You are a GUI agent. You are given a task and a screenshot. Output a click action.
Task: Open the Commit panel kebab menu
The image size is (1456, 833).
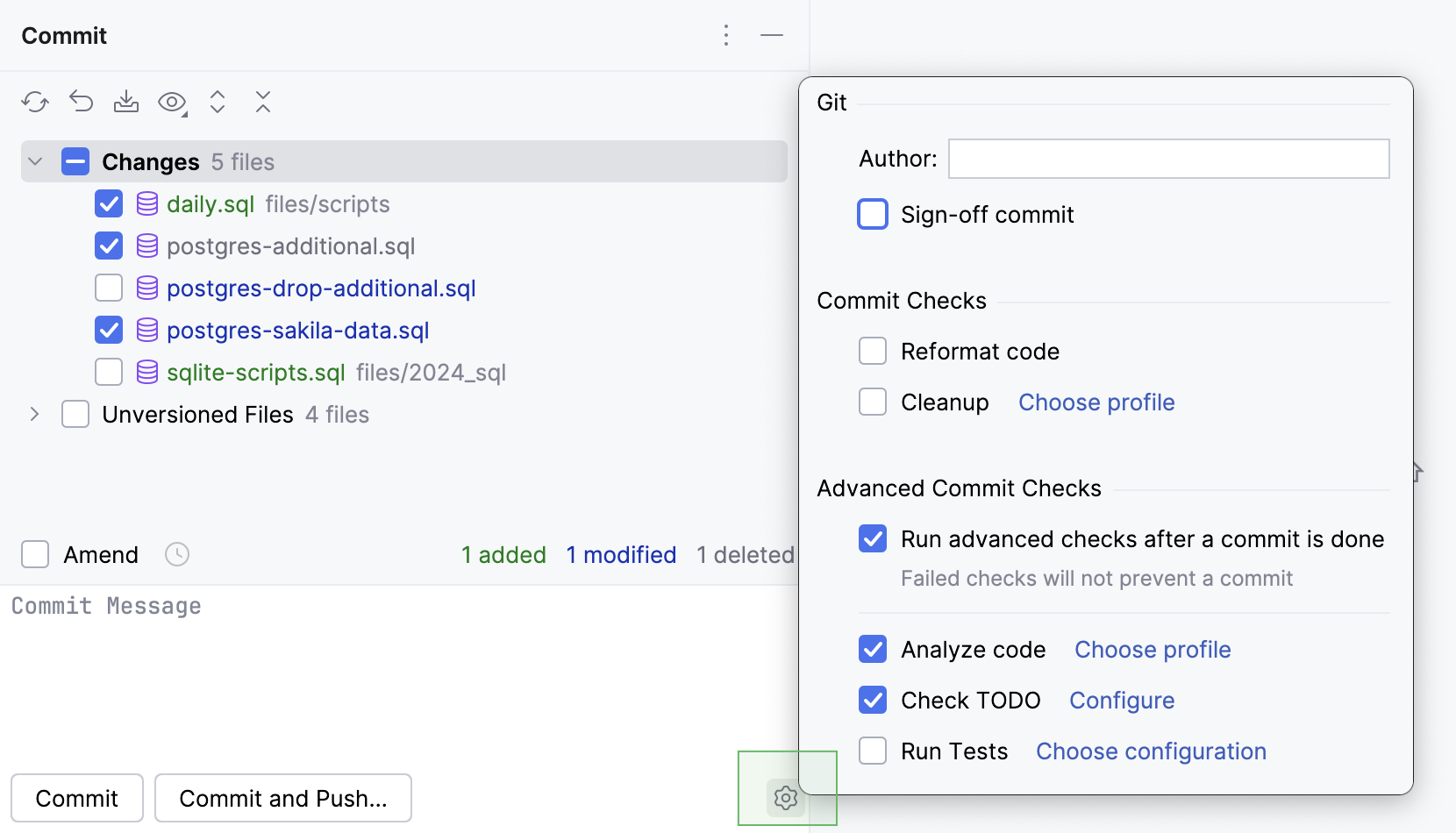coord(726,35)
